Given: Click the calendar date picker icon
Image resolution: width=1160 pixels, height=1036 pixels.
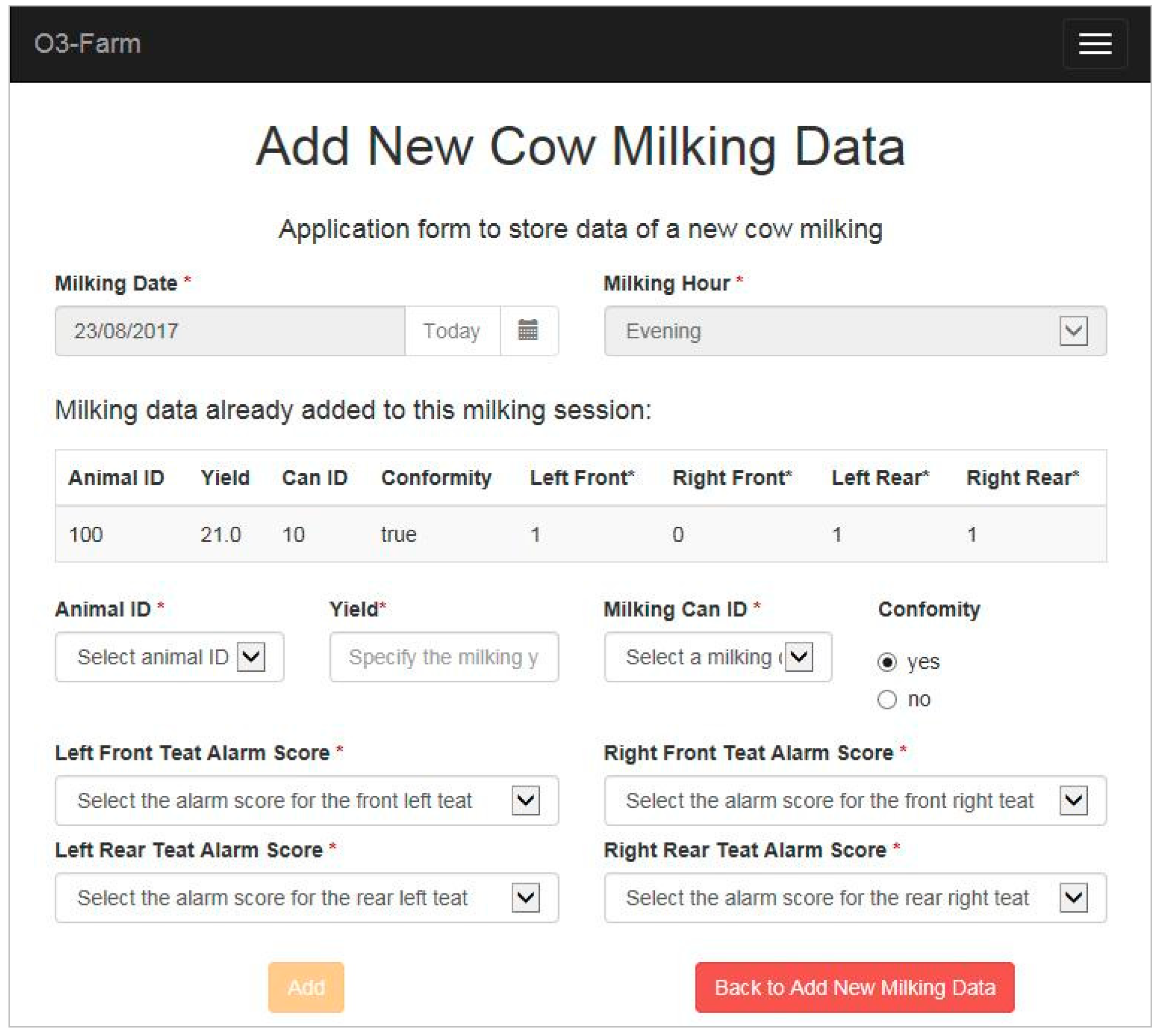Looking at the screenshot, I should pos(528,330).
